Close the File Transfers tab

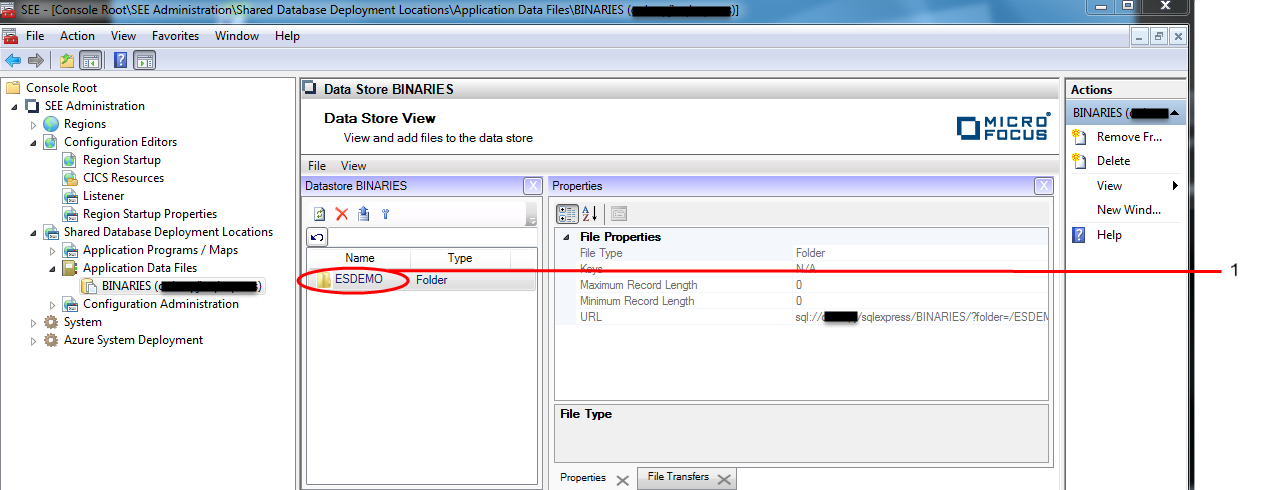click(x=723, y=479)
